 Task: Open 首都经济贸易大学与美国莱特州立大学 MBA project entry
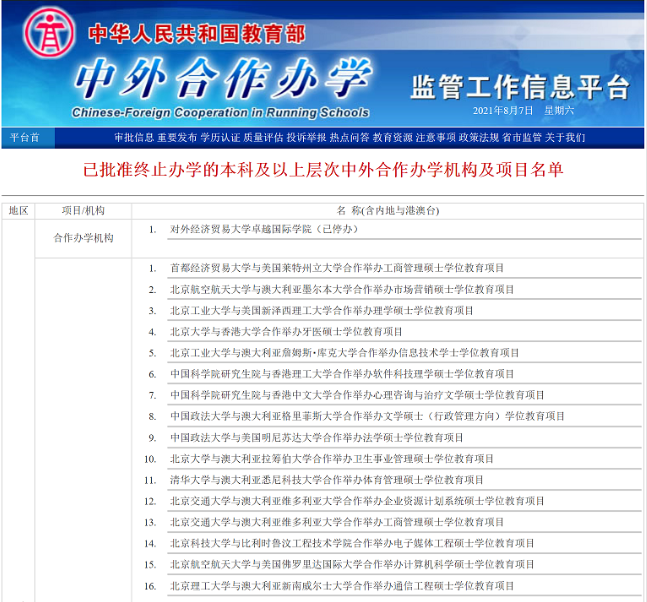click(x=337, y=268)
